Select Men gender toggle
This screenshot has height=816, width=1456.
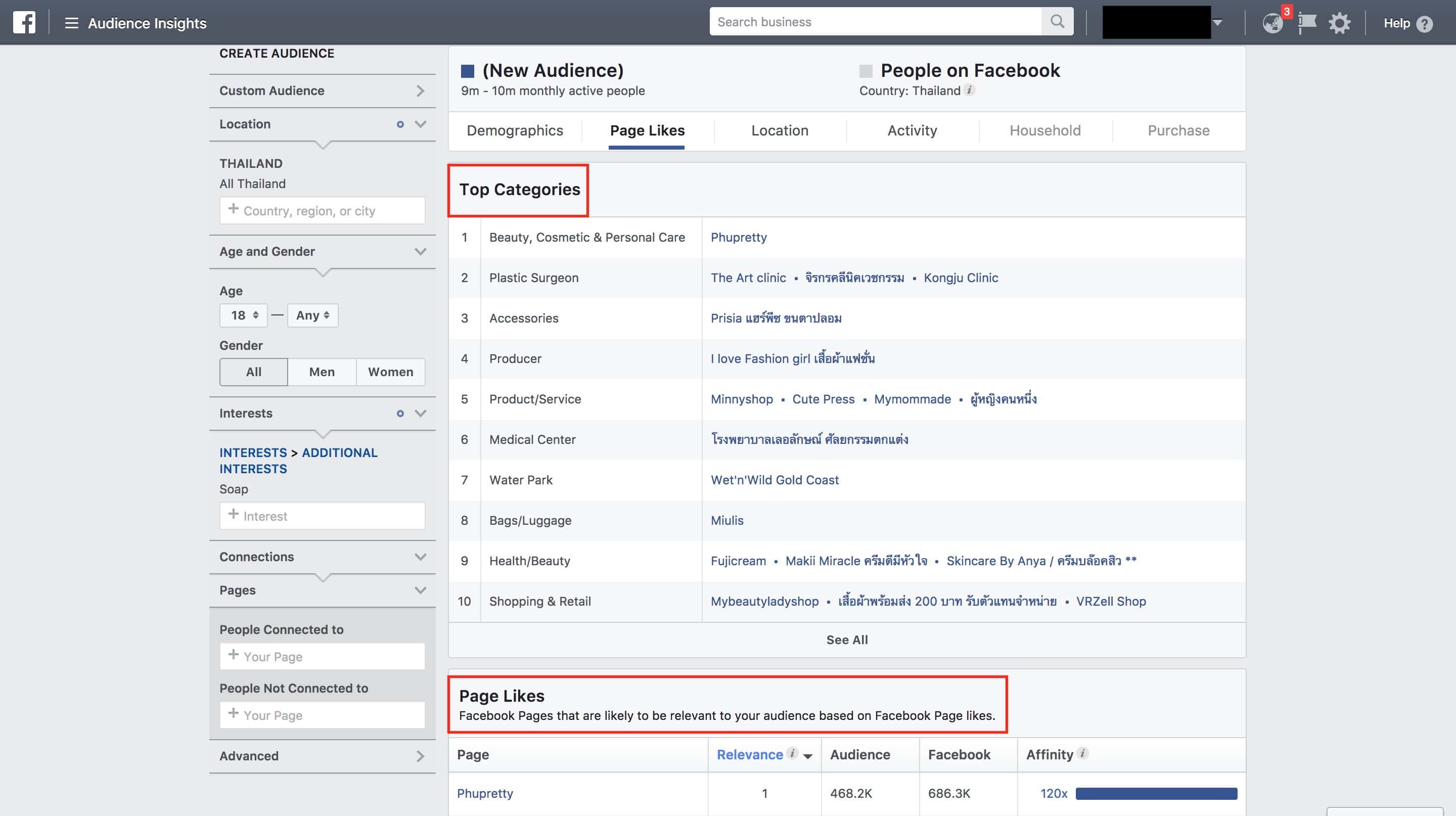(322, 372)
